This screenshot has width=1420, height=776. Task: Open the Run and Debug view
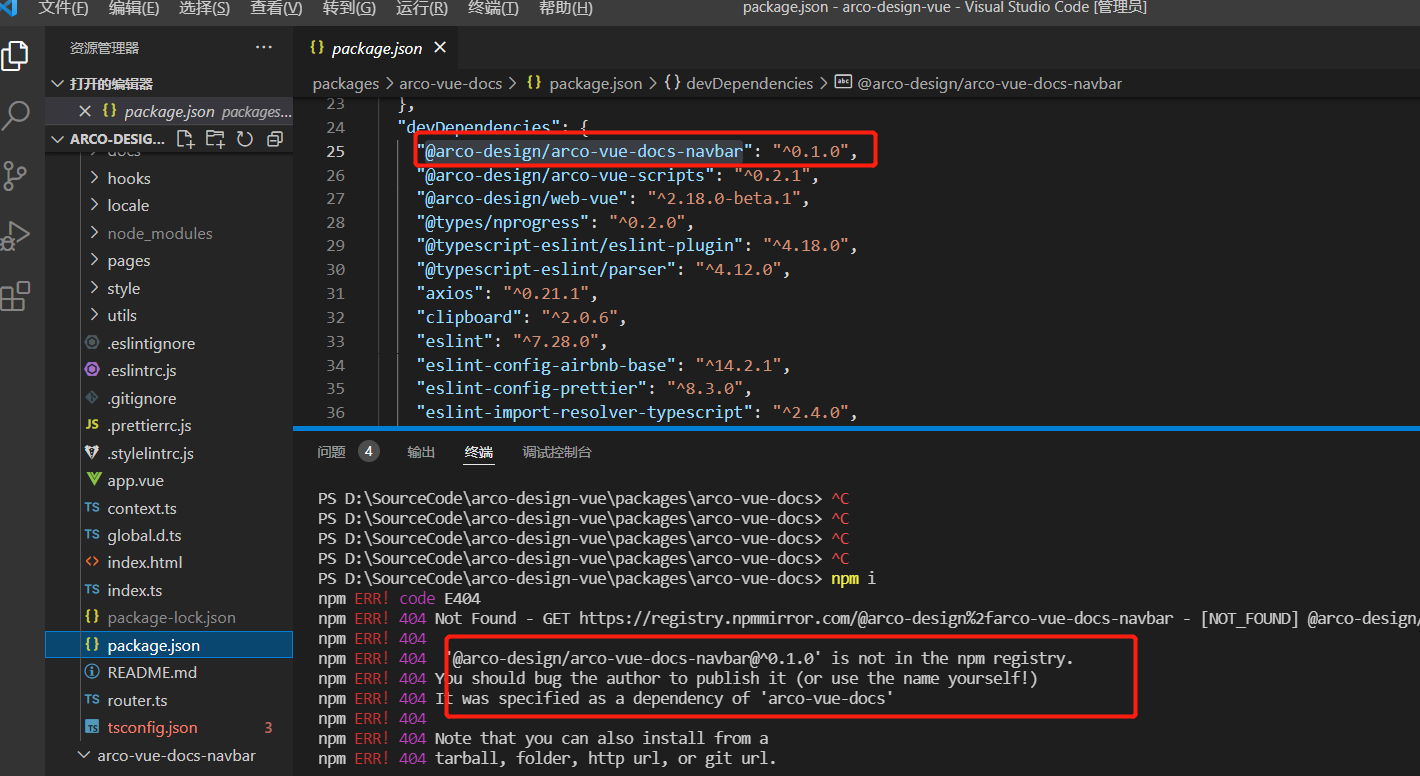click(x=15, y=235)
